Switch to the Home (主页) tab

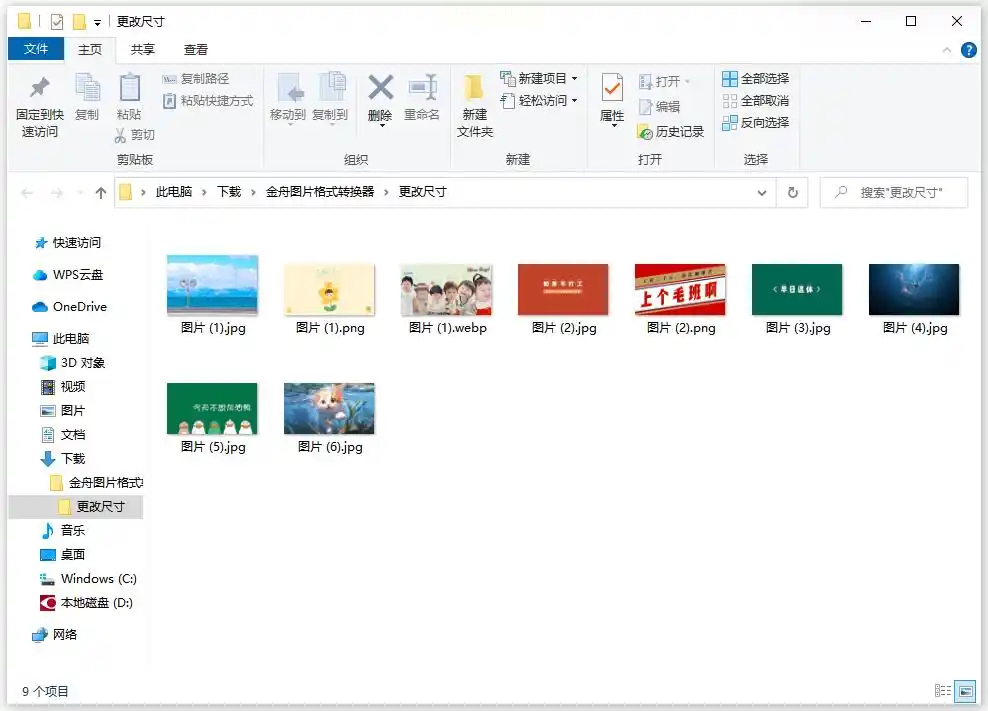click(x=89, y=49)
